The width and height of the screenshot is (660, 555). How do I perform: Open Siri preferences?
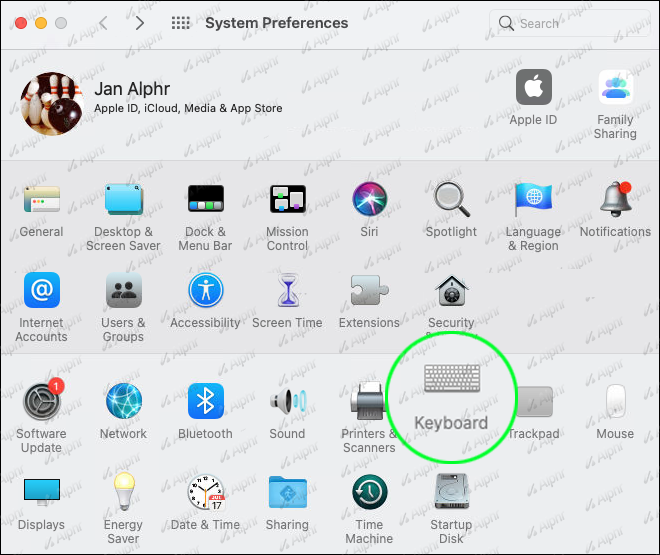pos(369,199)
